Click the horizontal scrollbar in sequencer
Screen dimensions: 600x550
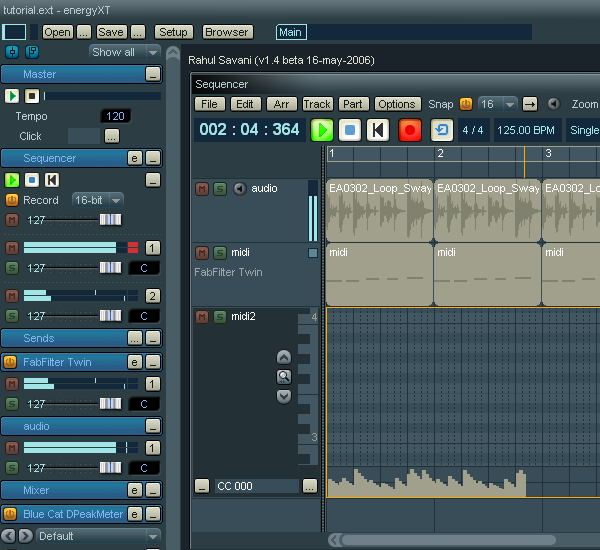pos(448,540)
